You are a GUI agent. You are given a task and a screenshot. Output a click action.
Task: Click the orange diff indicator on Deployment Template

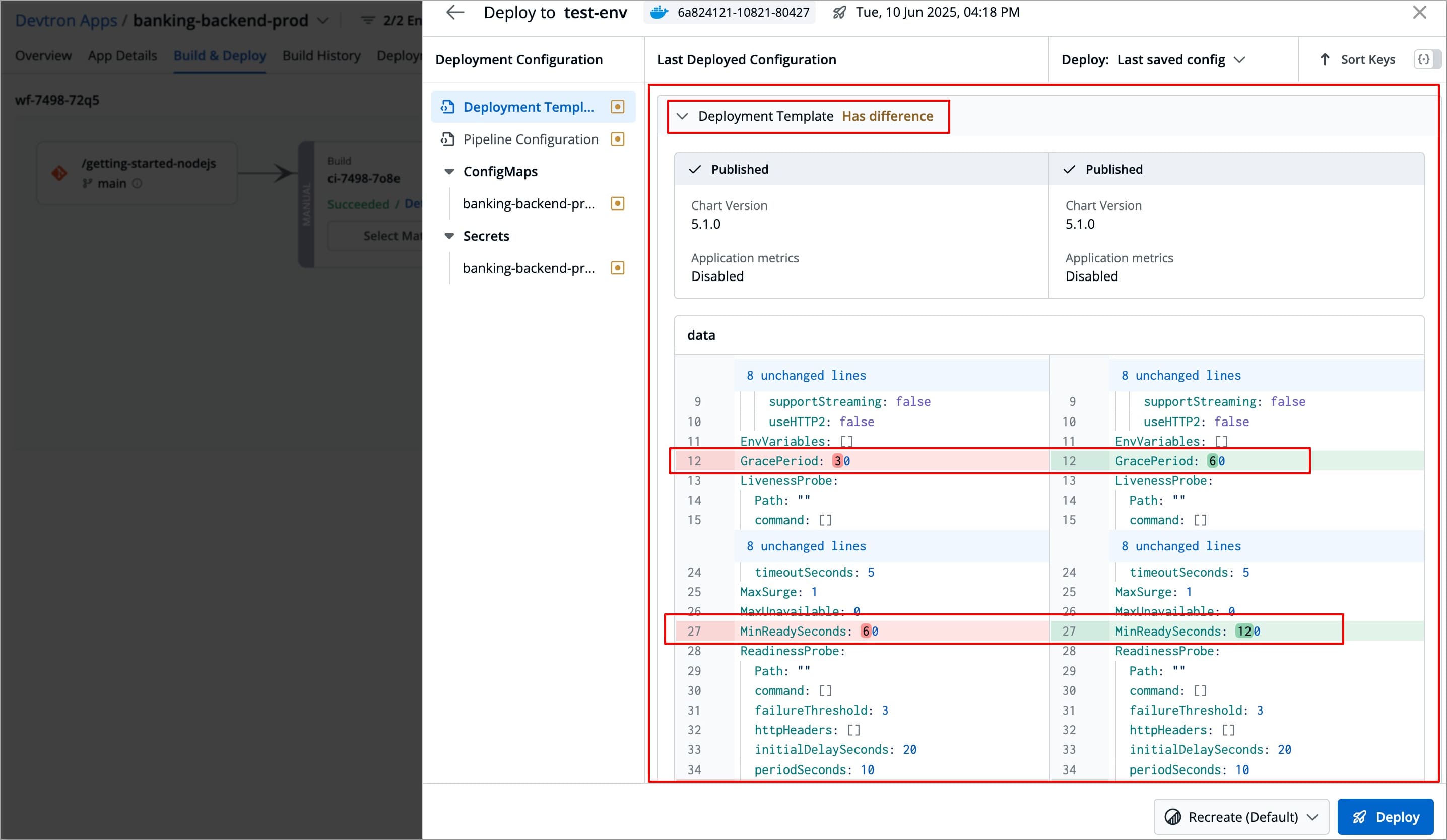click(x=618, y=107)
